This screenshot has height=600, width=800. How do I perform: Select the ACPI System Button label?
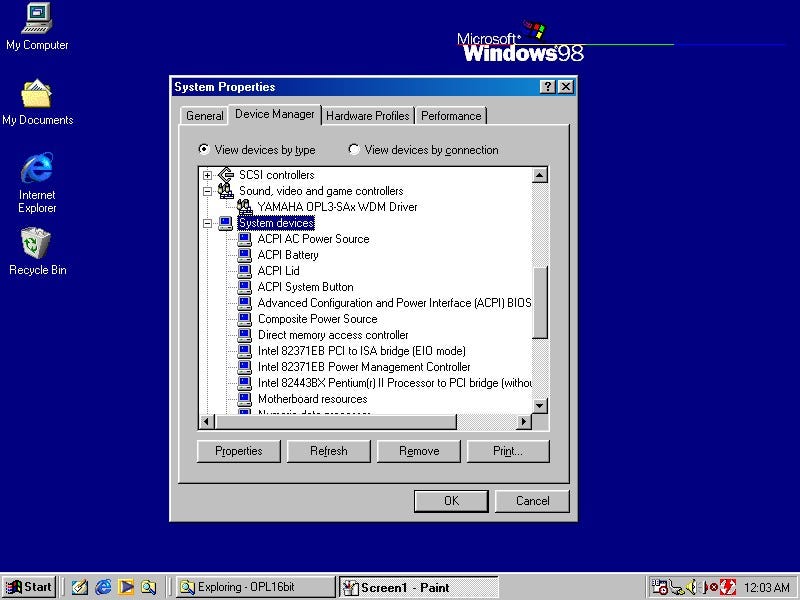point(305,287)
